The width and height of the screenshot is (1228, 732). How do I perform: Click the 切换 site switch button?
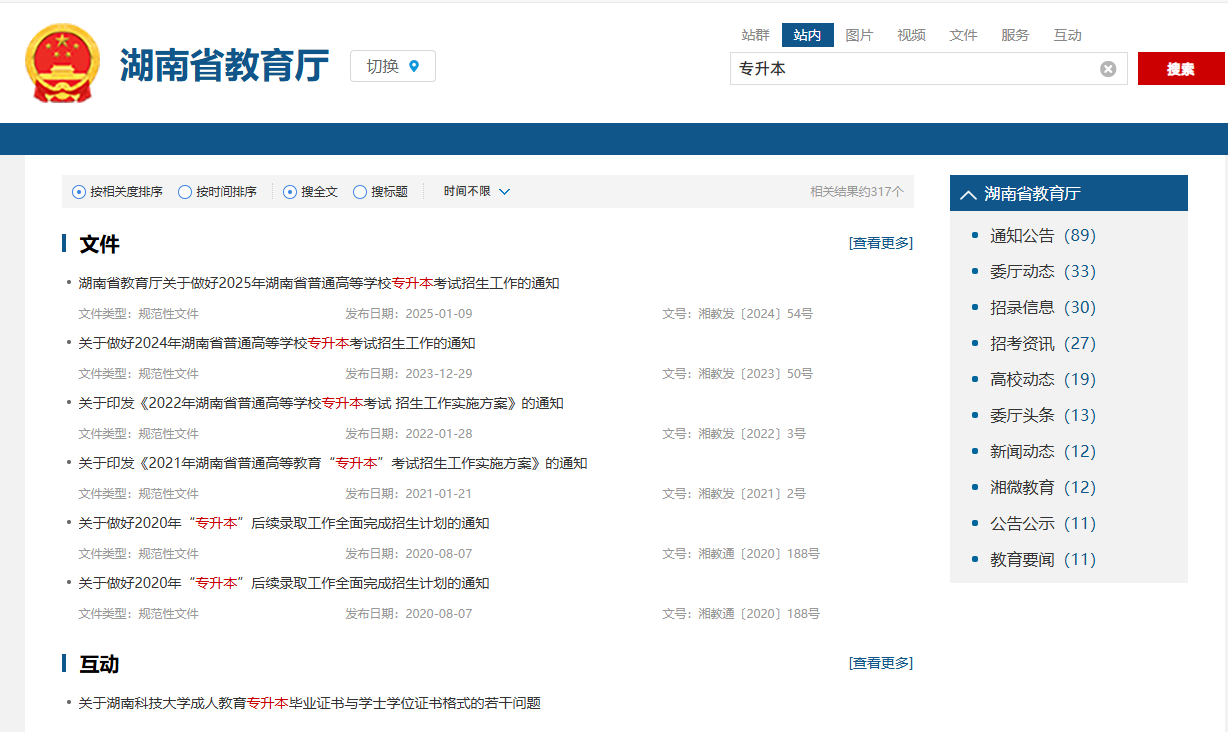click(x=393, y=66)
